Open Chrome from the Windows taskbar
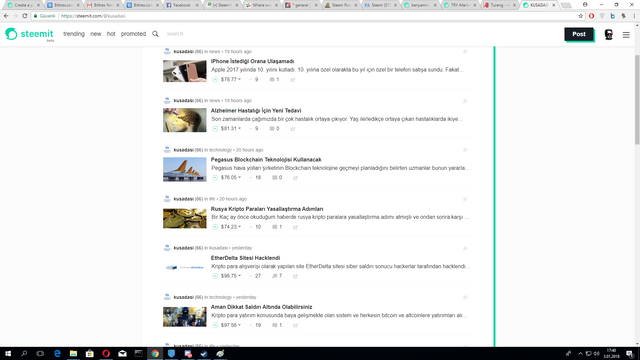 pyautogui.click(x=155, y=353)
